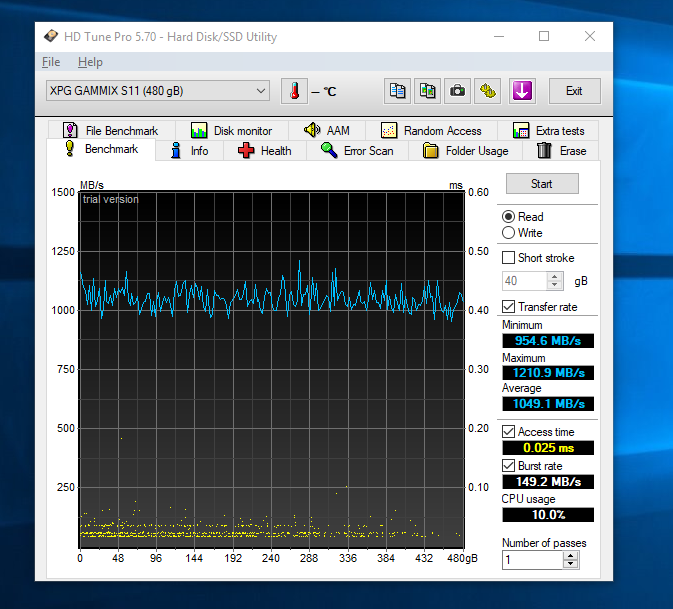Open the Help menu

pos(90,62)
